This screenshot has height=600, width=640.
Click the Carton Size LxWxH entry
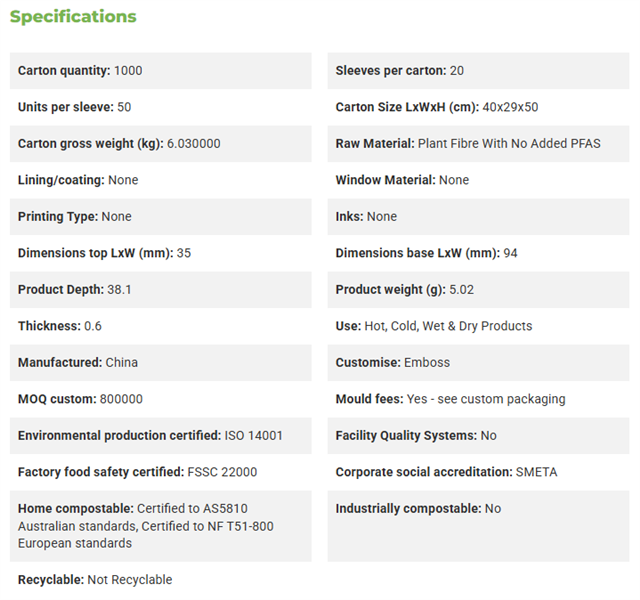click(437, 107)
